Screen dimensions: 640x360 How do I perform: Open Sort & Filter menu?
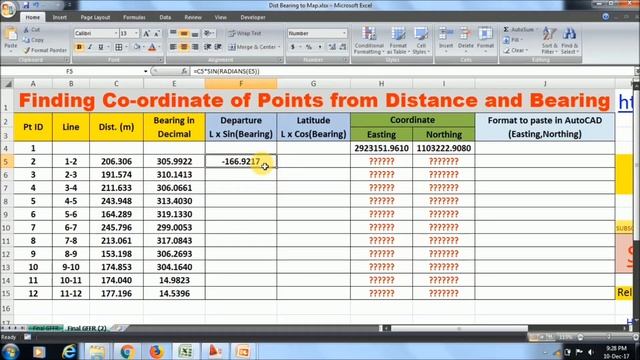pos(549,40)
